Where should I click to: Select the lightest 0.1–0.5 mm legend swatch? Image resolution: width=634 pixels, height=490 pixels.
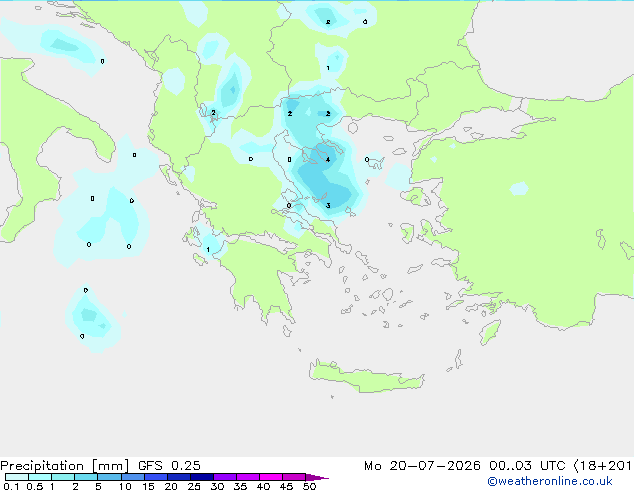point(17,477)
